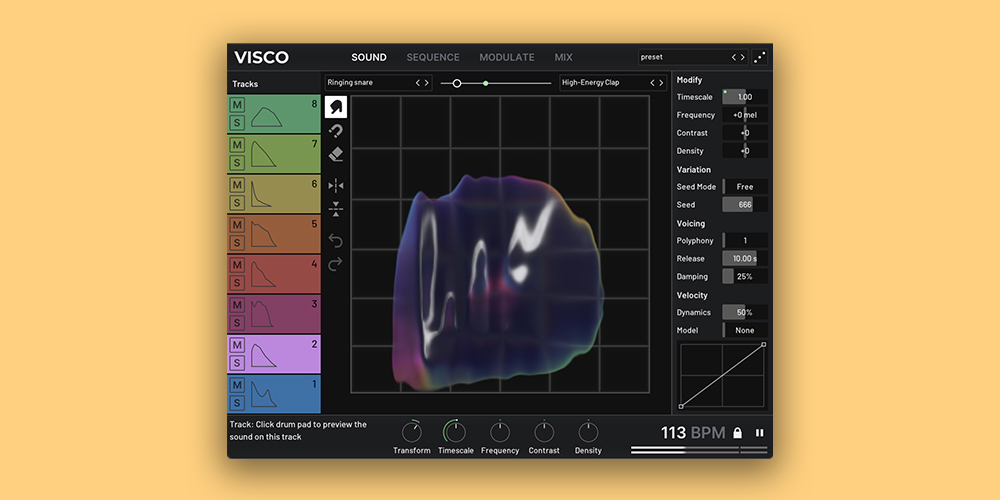Viewport: 1000px width, 500px height.
Task: Select the sculpt brush tool
Action: [336, 107]
